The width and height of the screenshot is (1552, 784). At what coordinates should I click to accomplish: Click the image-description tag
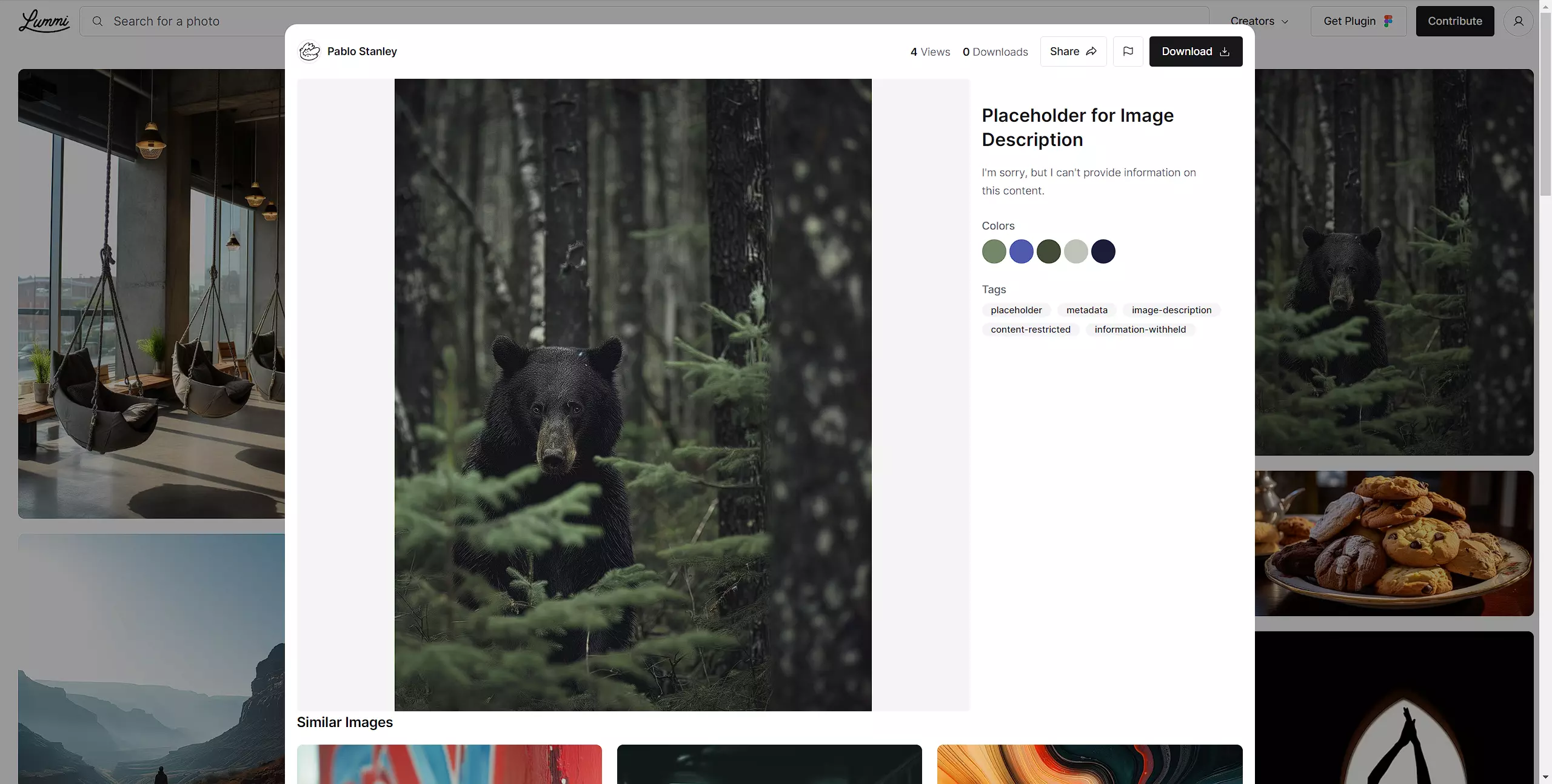click(x=1171, y=310)
